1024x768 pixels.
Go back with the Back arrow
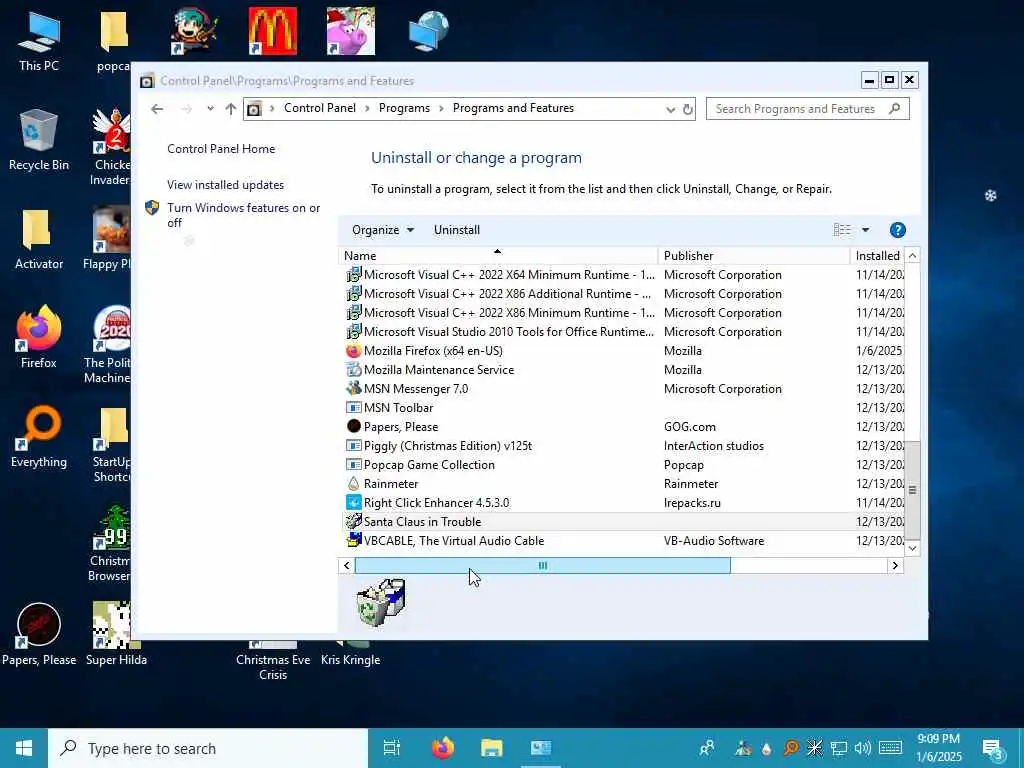[x=157, y=109]
